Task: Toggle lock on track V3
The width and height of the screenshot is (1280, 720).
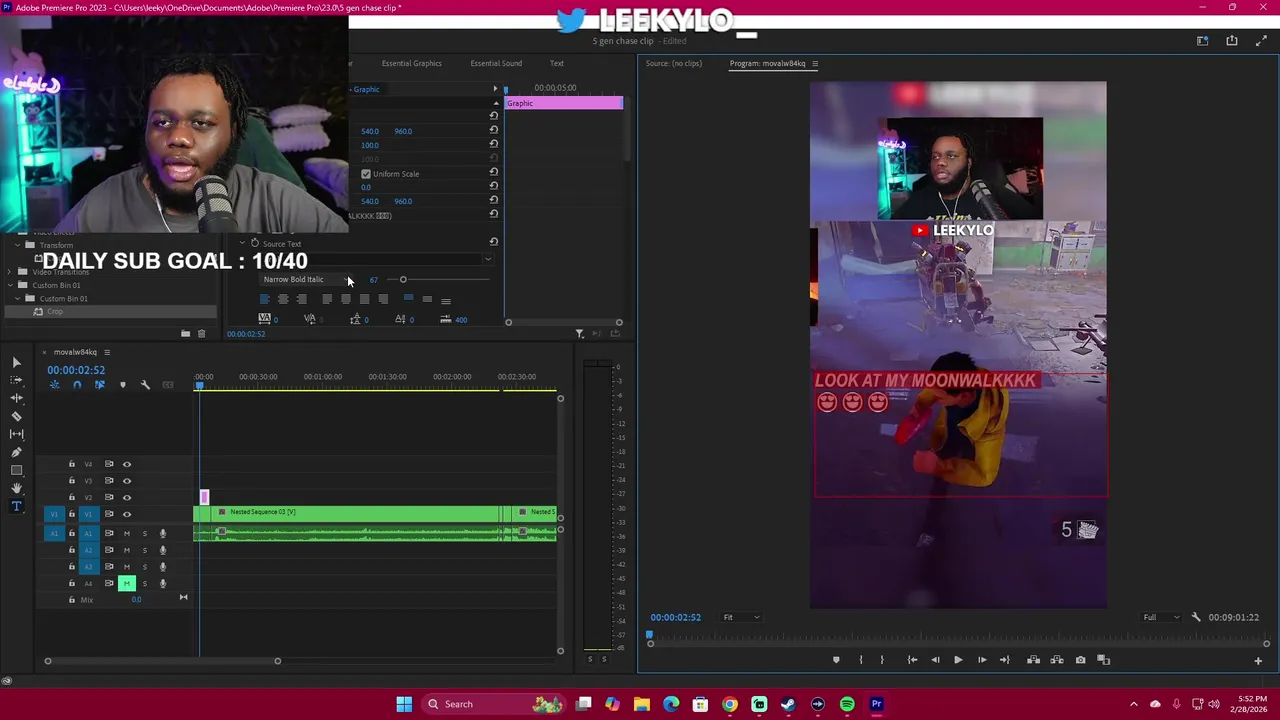Action: 71,480
